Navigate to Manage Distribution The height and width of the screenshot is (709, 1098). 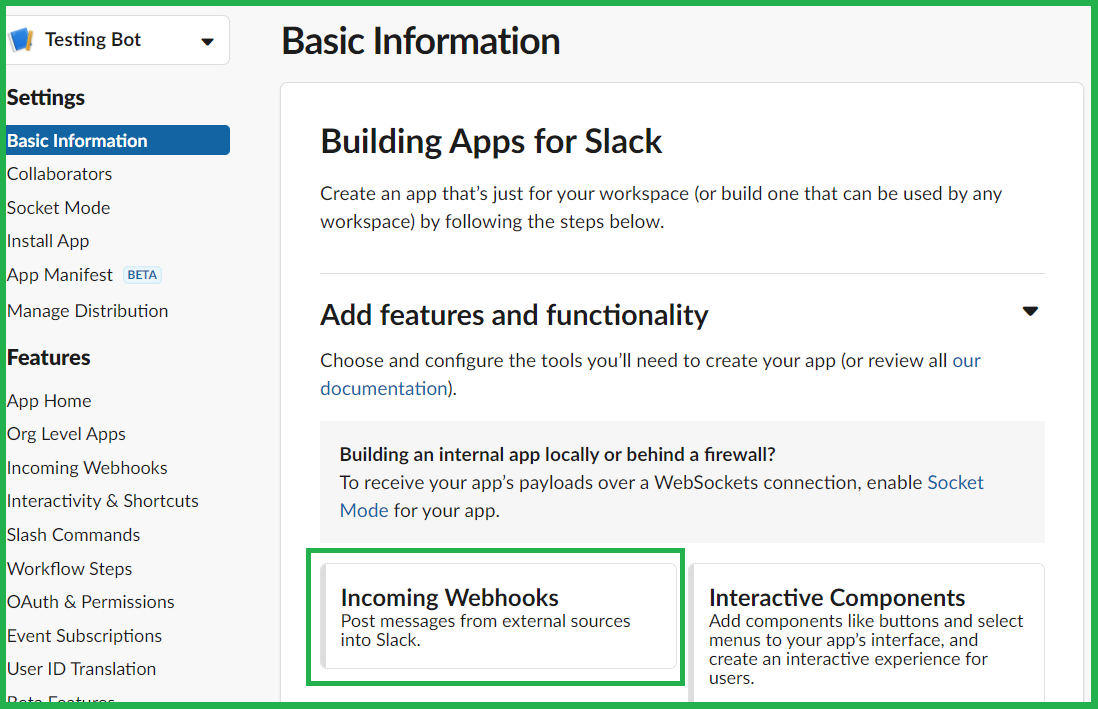pos(87,311)
